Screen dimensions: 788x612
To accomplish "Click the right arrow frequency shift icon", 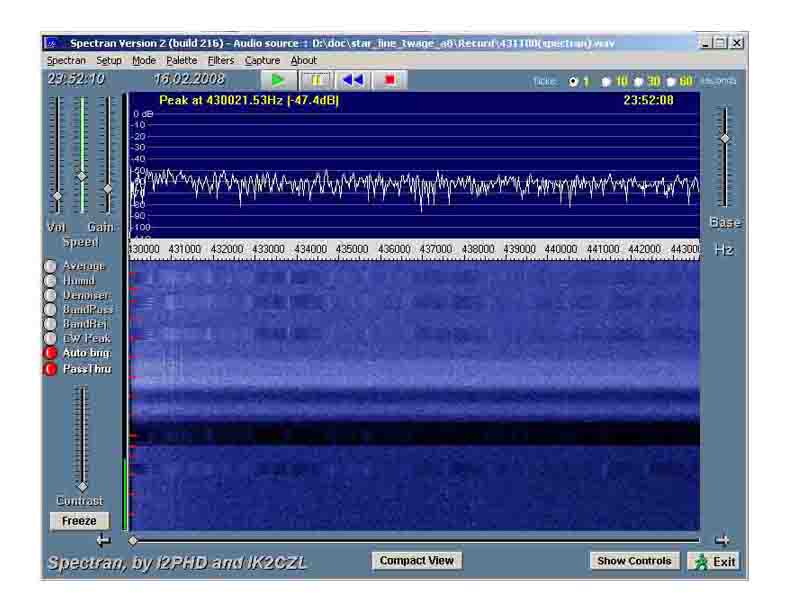I will click(722, 541).
